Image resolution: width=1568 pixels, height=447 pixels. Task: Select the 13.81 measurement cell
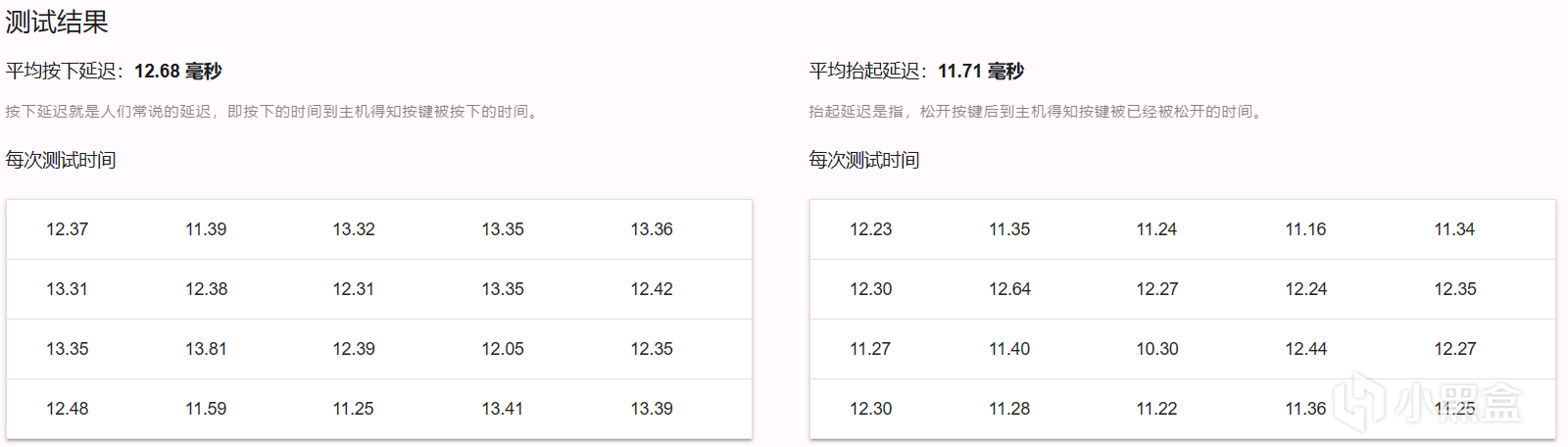[206, 349]
